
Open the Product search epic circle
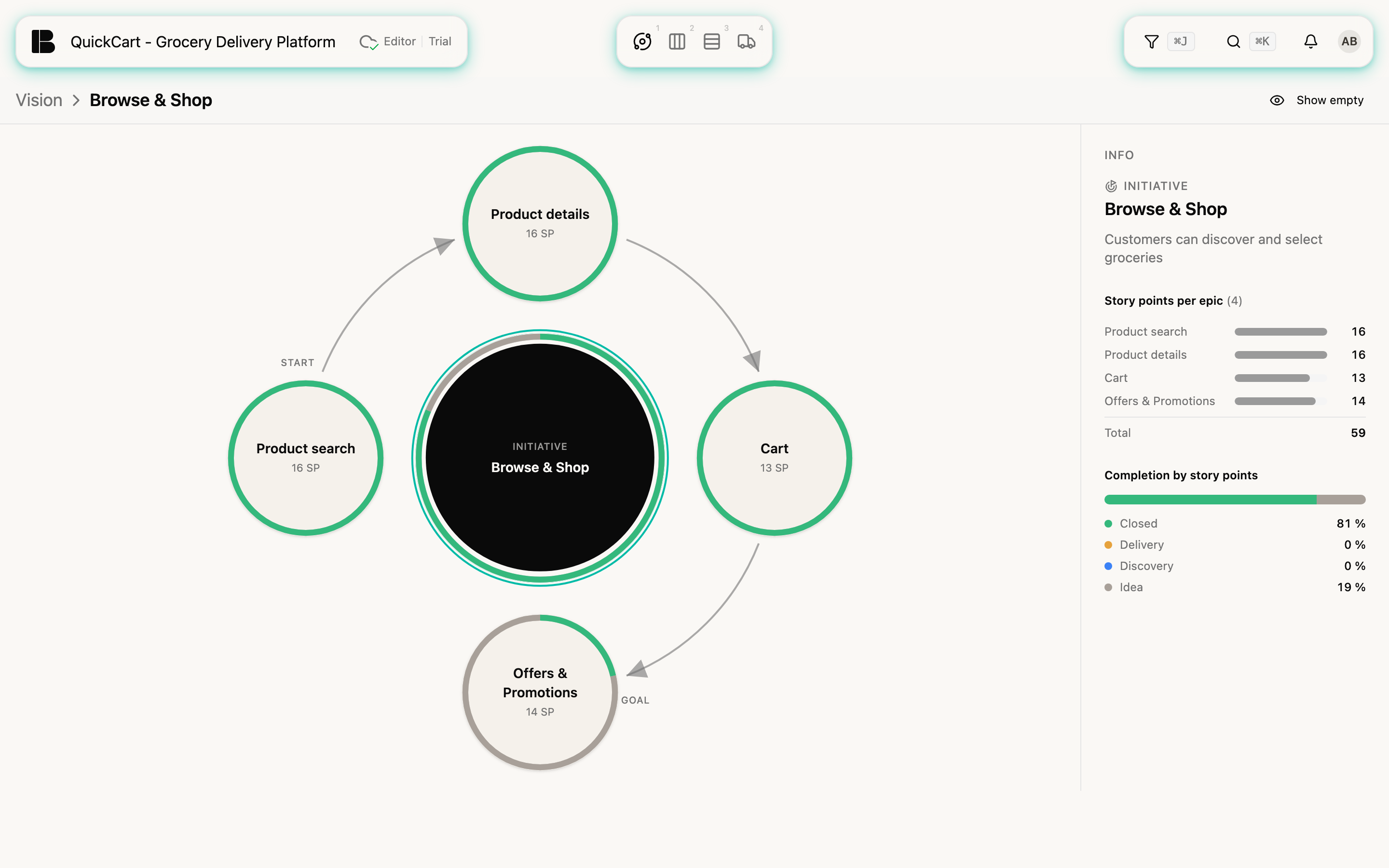tap(305, 458)
